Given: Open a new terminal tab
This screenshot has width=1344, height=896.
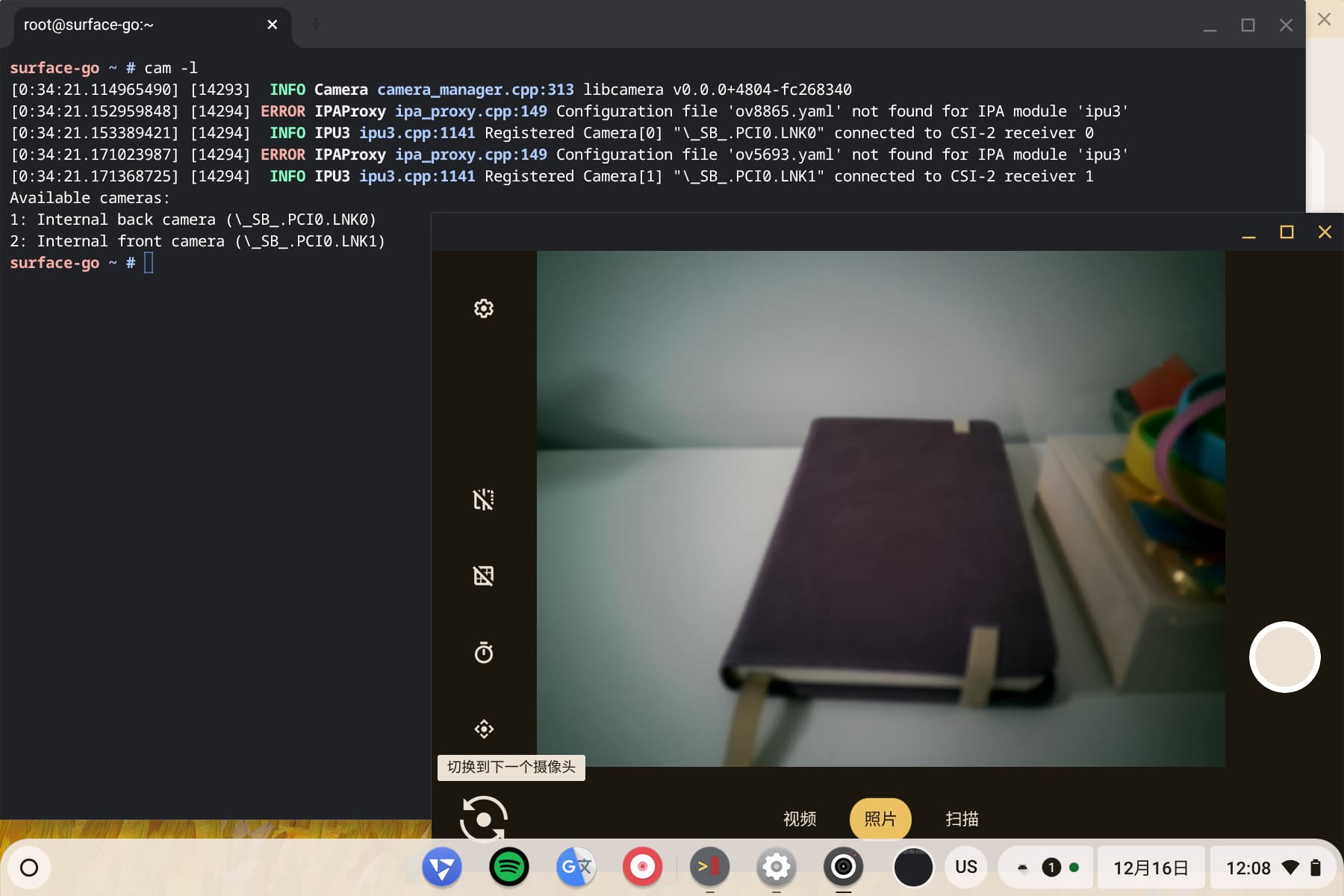Looking at the screenshot, I should coord(316,25).
